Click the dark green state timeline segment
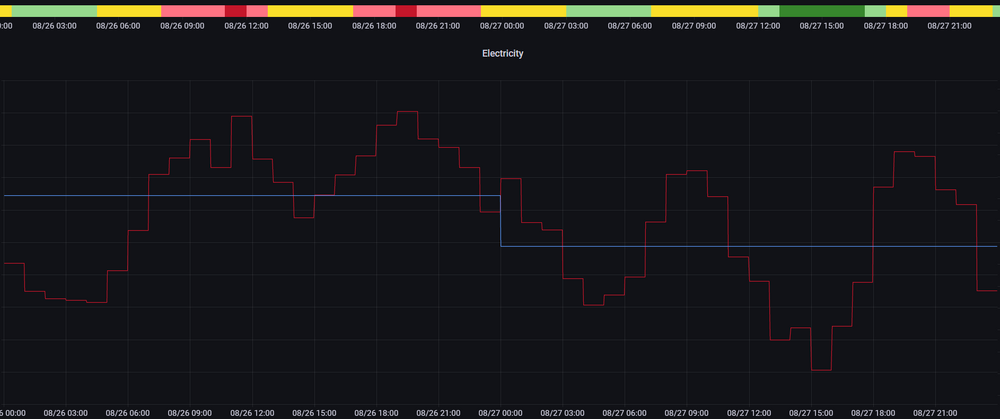The width and height of the screenshot is (1000, 419). coord(821,10)
